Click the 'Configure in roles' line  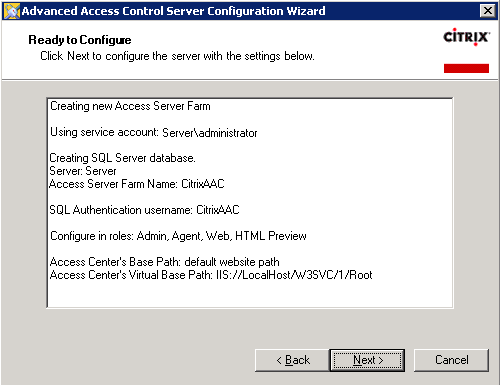pos(178,236)
